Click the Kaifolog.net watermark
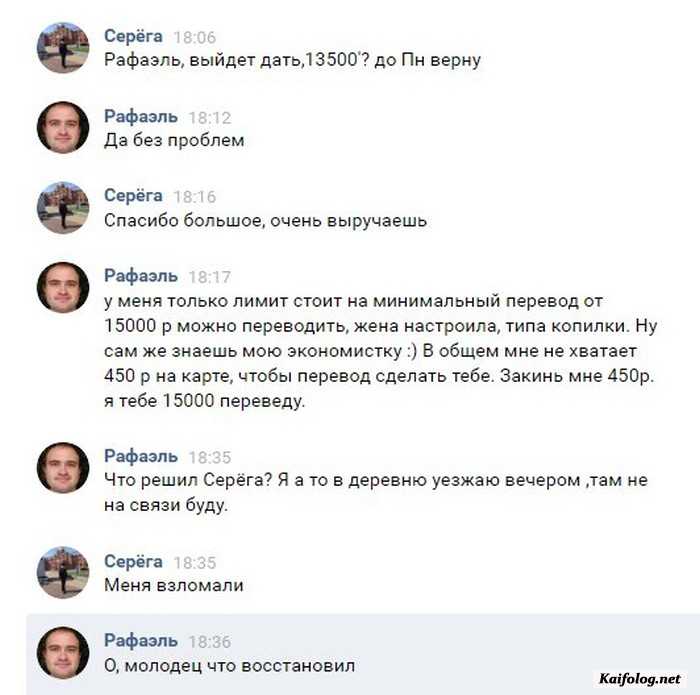The height and width of the screenshot is (695, 700). tap(639, 679)
